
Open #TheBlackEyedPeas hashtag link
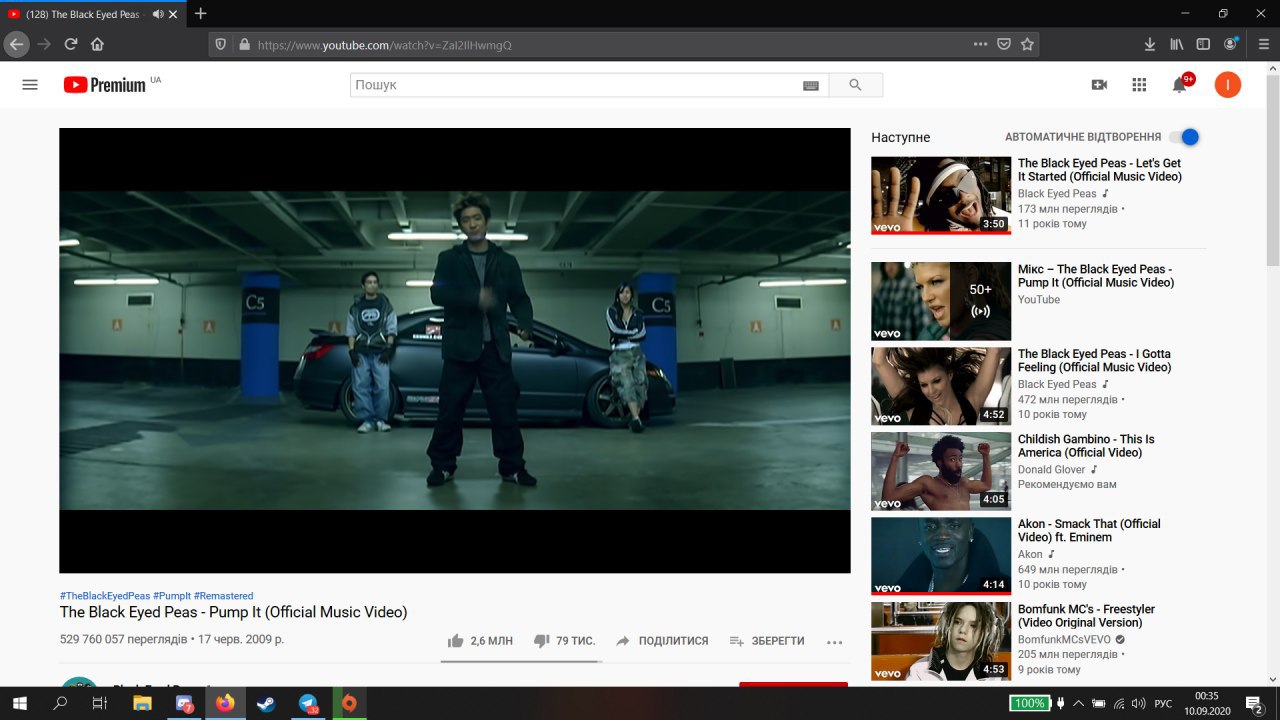pos(105,596)
